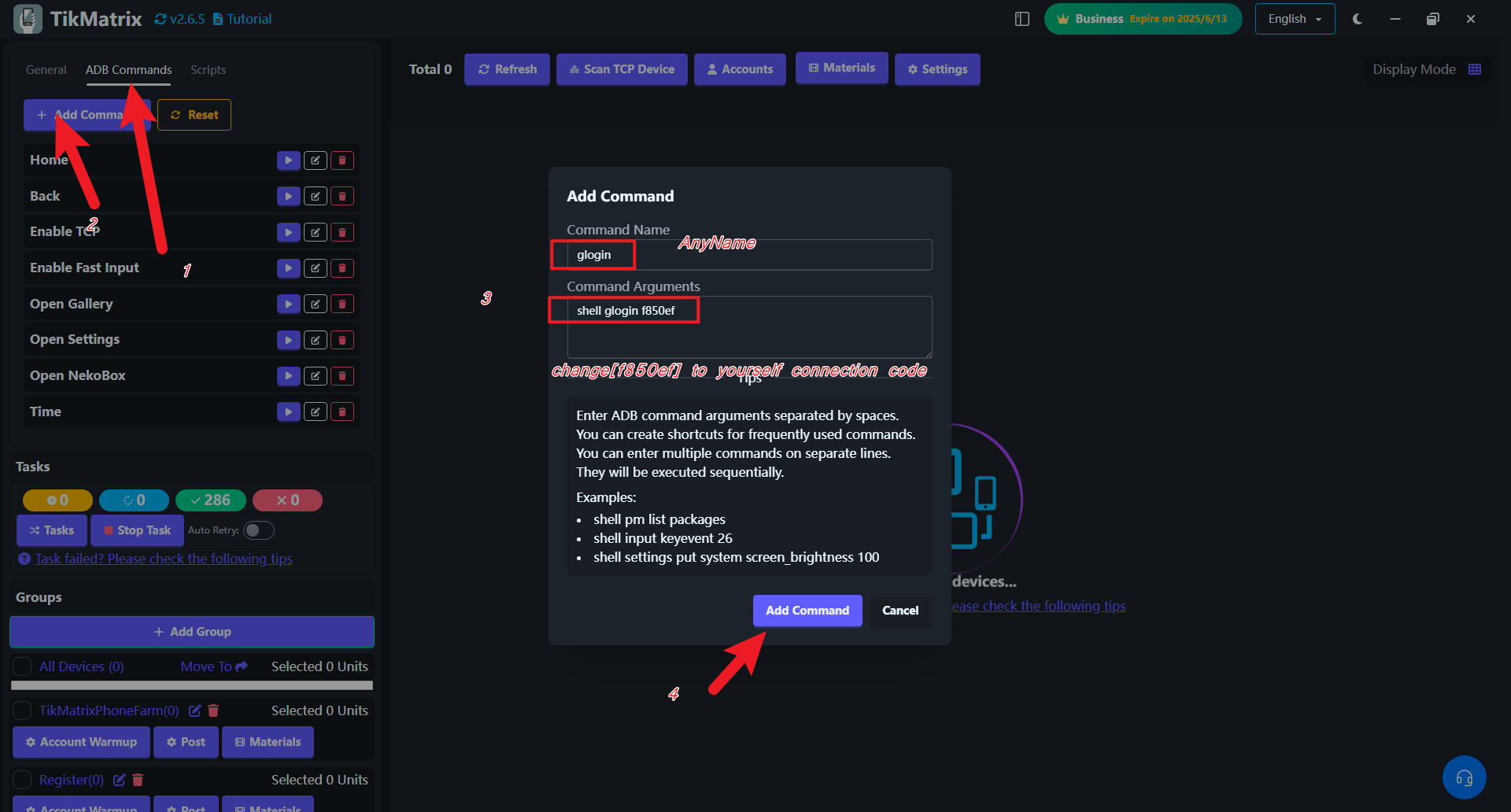
Task: Confirm with the Add Command dialog button
Action: pyautogui.click(x=807, y=611)
